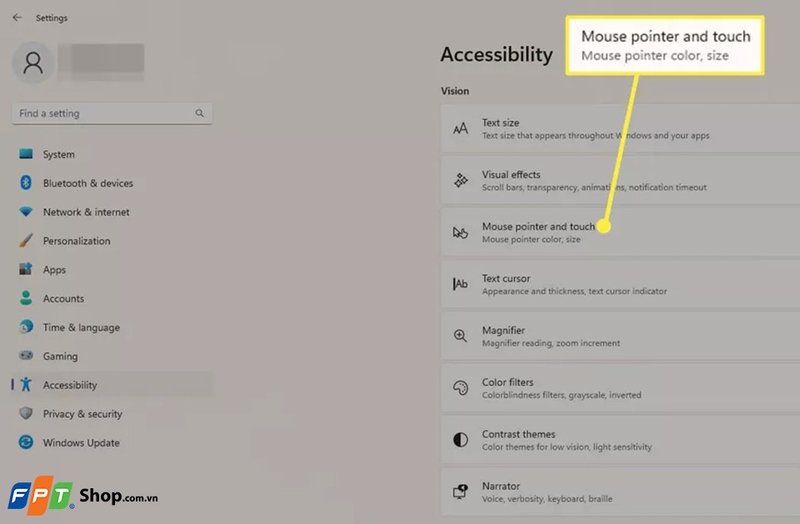Open the Narrator setting
800x524 pixels.
click(x=620, y=492)
